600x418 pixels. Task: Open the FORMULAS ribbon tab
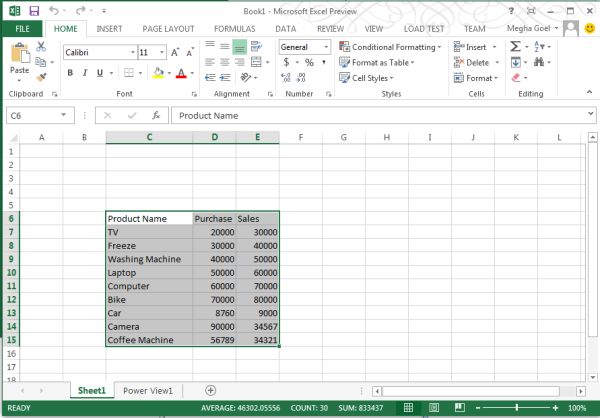click(233, 29)
